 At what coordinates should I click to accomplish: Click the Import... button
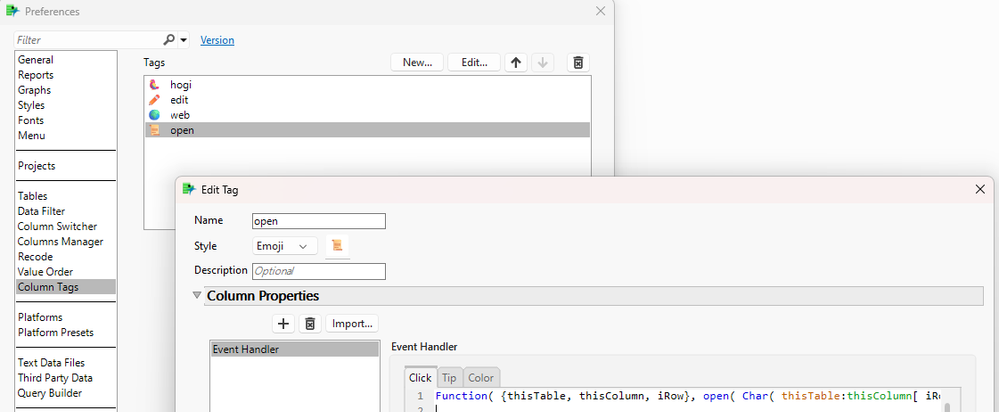click(352, 323)
